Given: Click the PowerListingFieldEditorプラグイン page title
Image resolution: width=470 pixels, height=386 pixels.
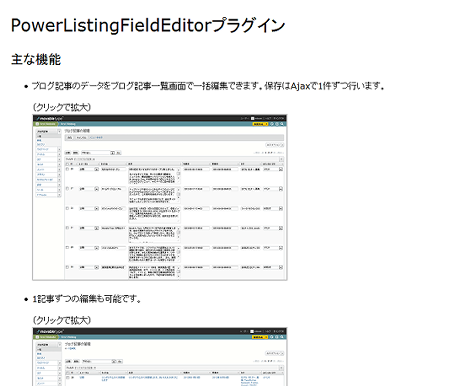Looking at the screenshot, I should click(x=148, y=25).
